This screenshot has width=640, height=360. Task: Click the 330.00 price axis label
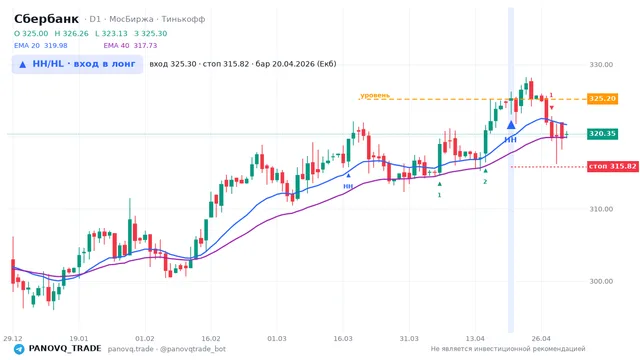[601, 64]
